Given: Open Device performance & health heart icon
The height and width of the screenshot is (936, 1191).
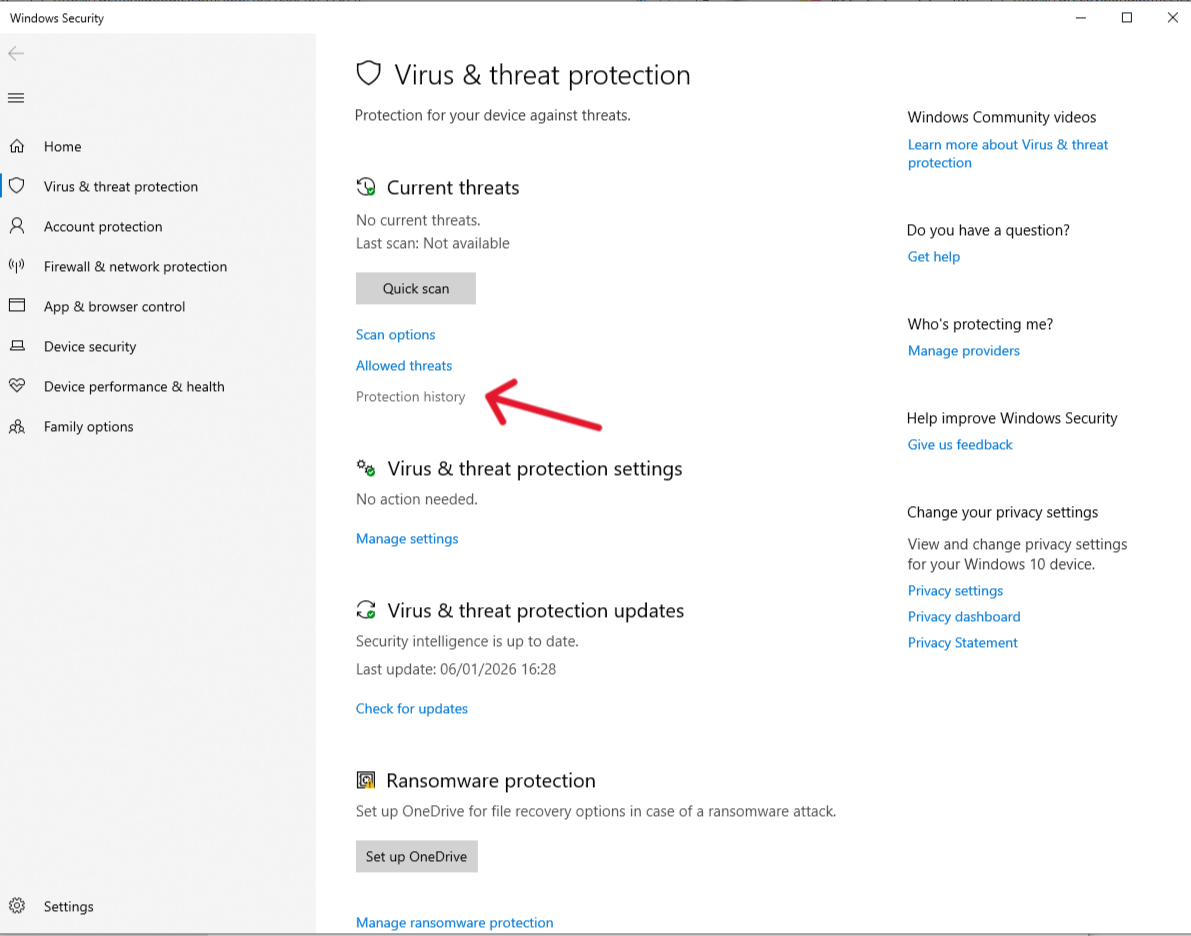Looking at the screenshot, I should pyautogui.click(x=18, y=386).
